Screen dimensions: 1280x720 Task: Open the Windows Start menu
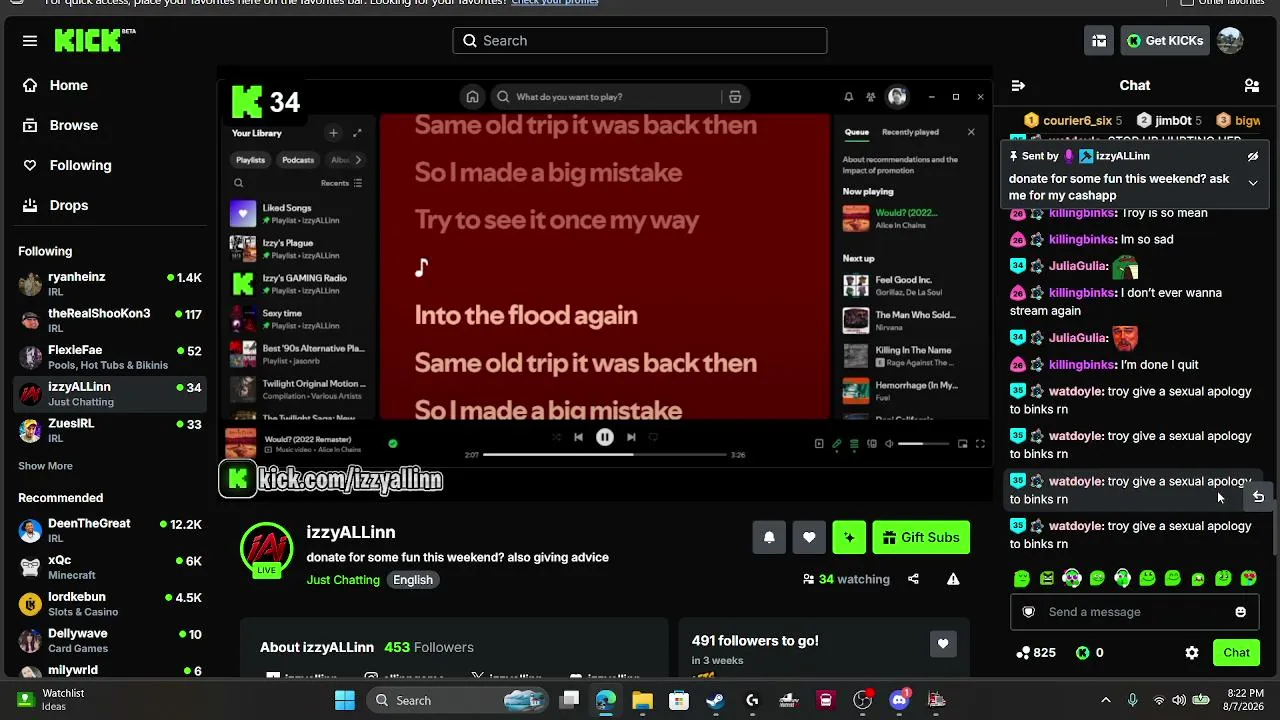click(345, 700)
